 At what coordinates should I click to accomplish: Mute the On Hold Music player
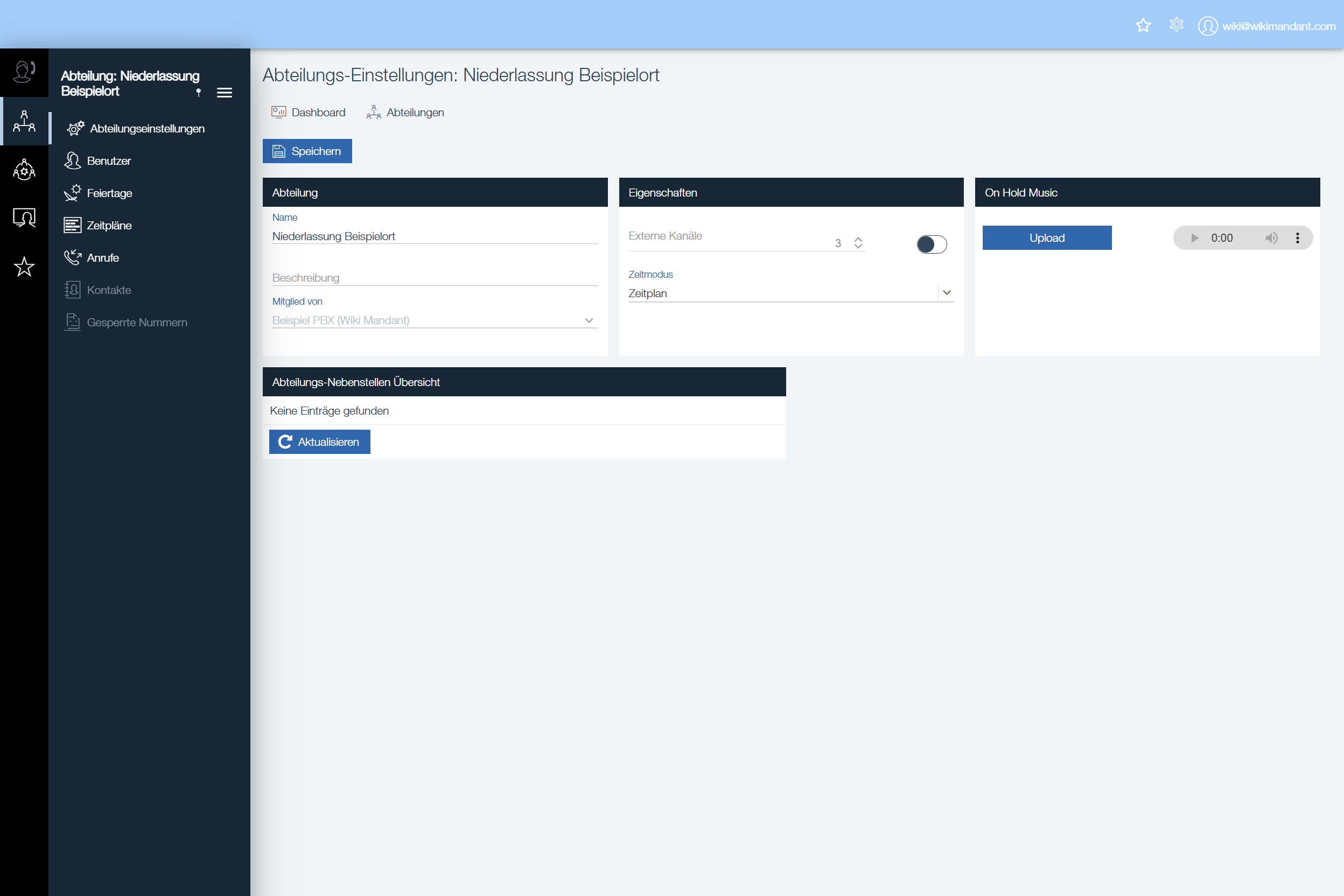[1271, 237]
